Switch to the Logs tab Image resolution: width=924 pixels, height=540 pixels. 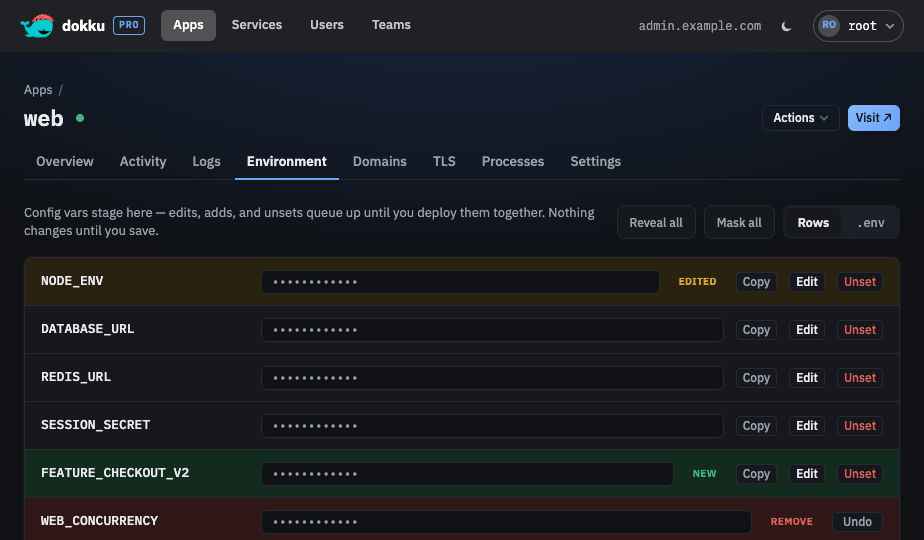(206, 162)
